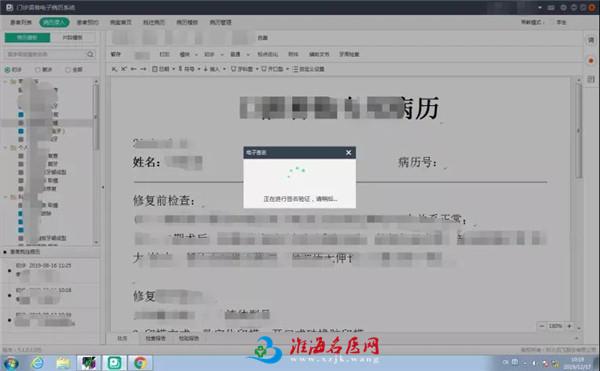Screen dimensions: 600x371
Task: Select the first green radio option under search
Action: click(x=7, y=70)
